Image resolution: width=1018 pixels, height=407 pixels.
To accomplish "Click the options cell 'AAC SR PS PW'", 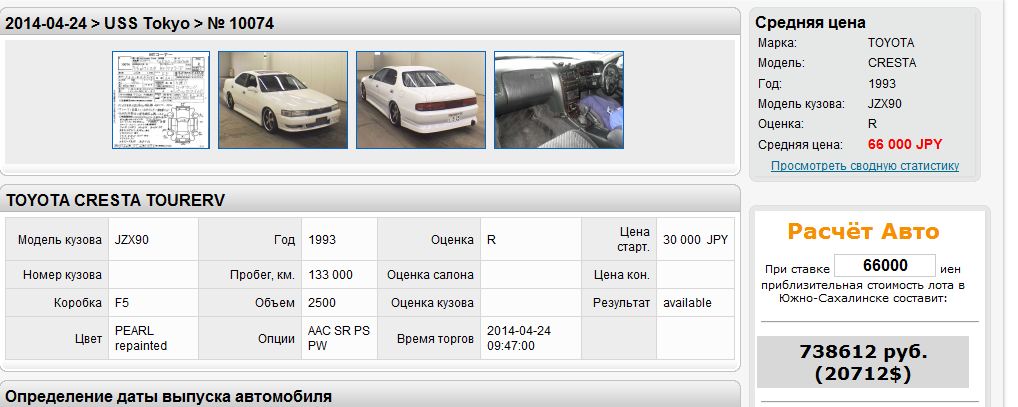I will point(337,338).
